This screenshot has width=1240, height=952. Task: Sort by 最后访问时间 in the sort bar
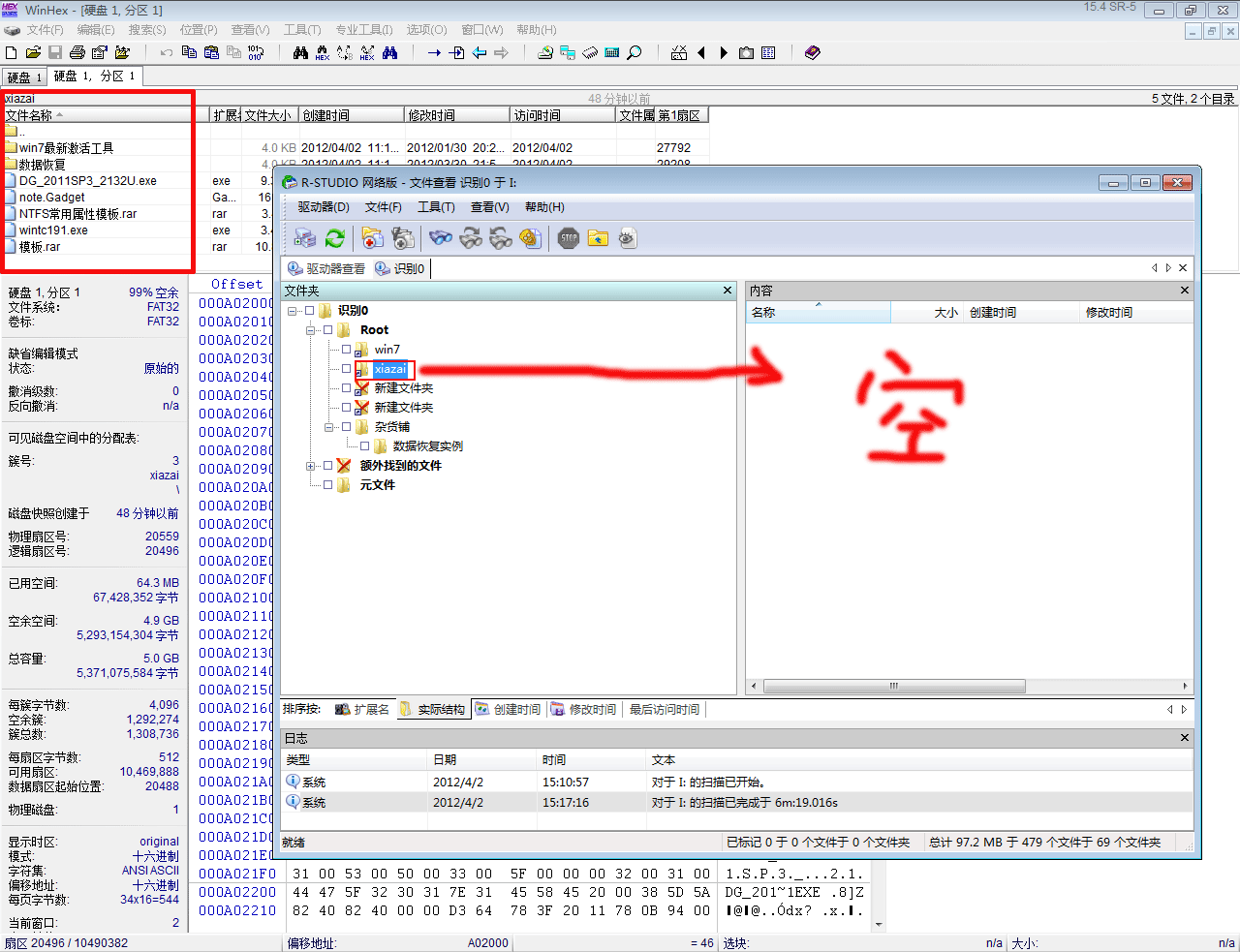point(665,710)
